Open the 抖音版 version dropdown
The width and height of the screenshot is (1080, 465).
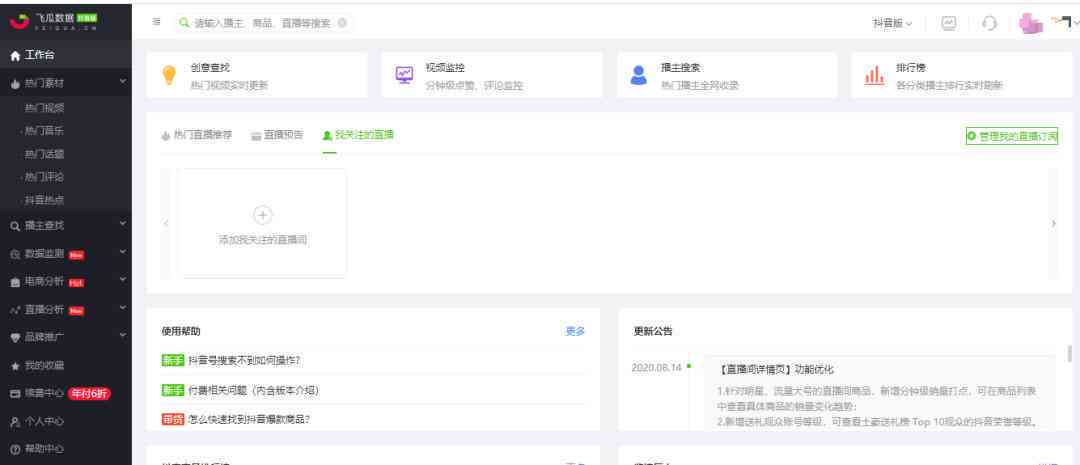click(x=892, y=23)
